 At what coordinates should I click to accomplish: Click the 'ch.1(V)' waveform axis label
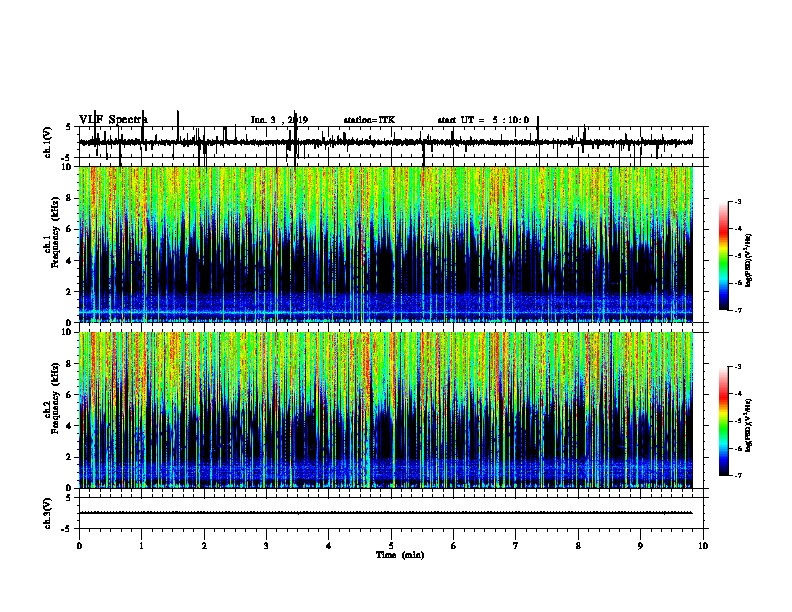tap(48, 142)
